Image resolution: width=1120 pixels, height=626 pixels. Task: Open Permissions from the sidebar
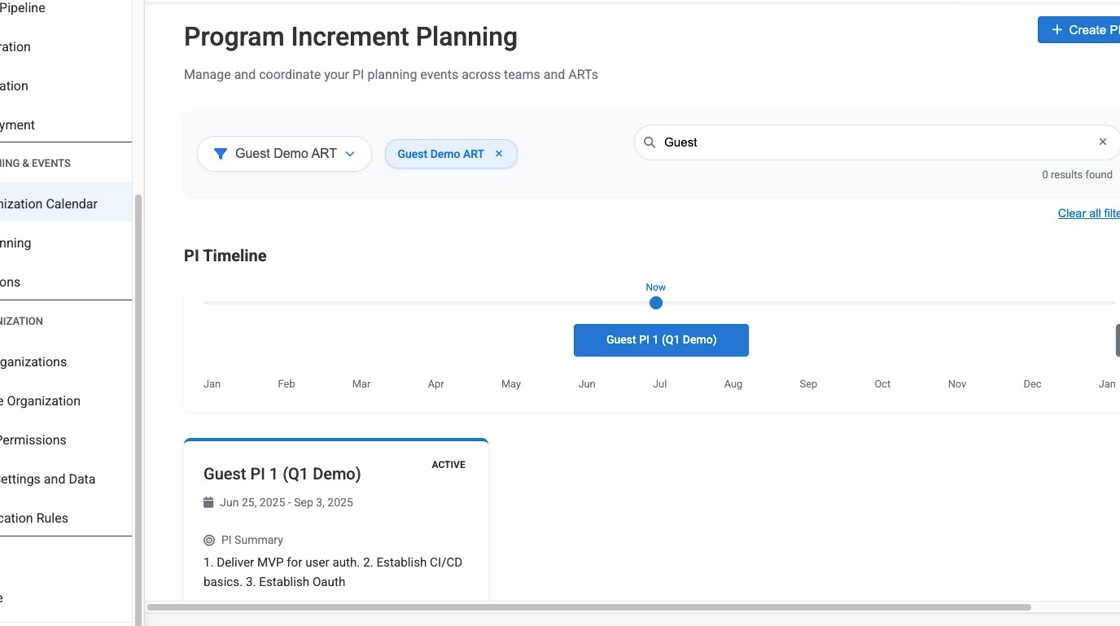point(33,440)
